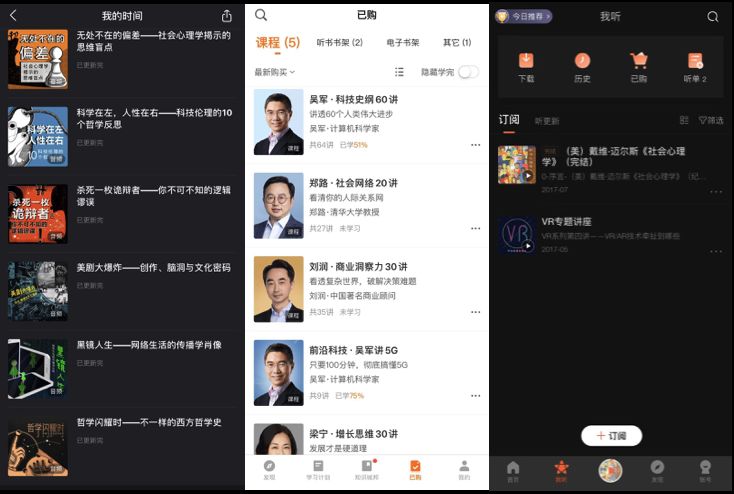The image size is (734, 494).
Task: Toggle the 隐藏学完 switch
Action: click(x=469, y=72)
